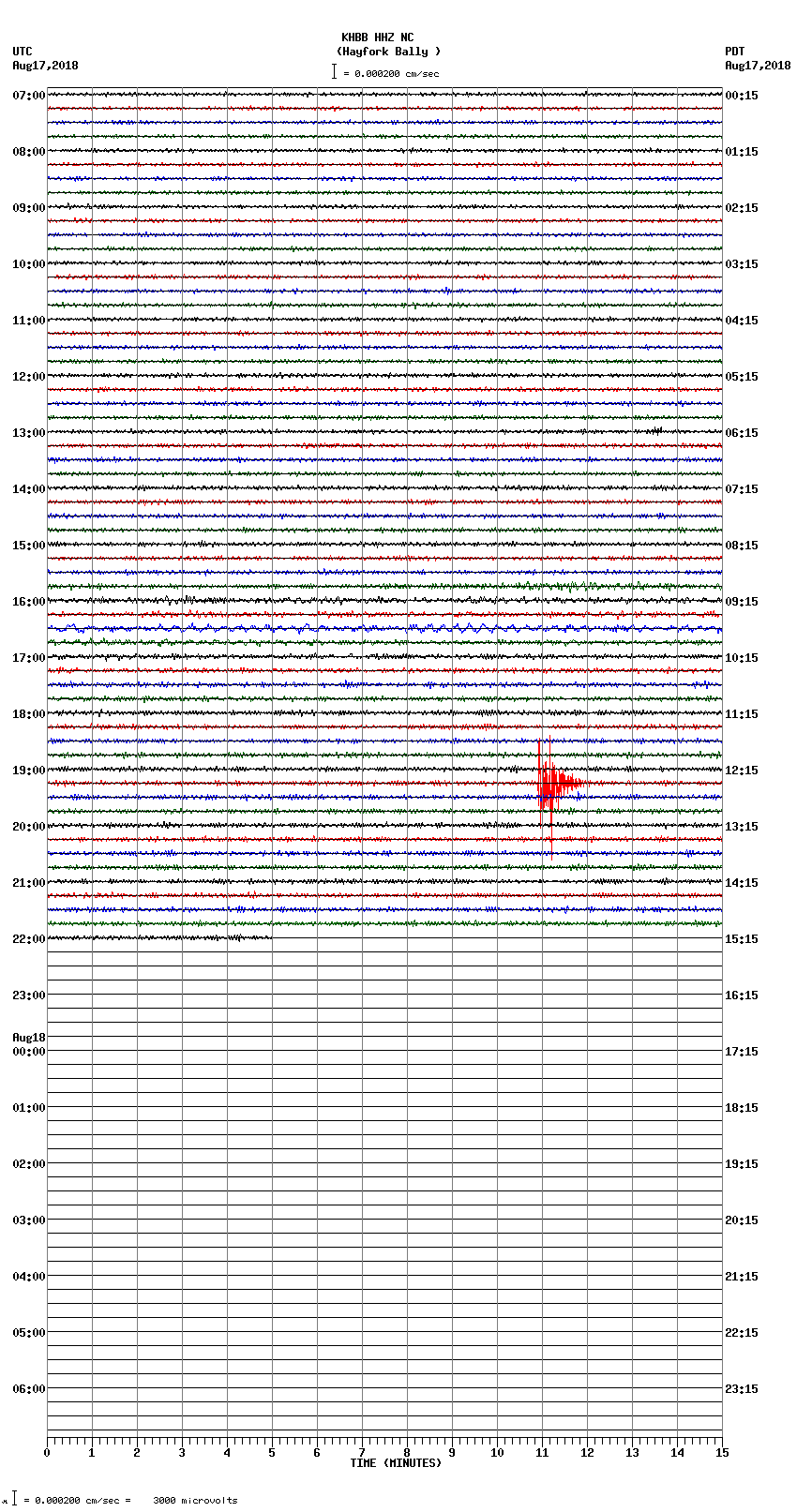Viewport: 797px width, 1512px height.
Task: Click the 23:15 PDT row label
Action: [742, 1389]
